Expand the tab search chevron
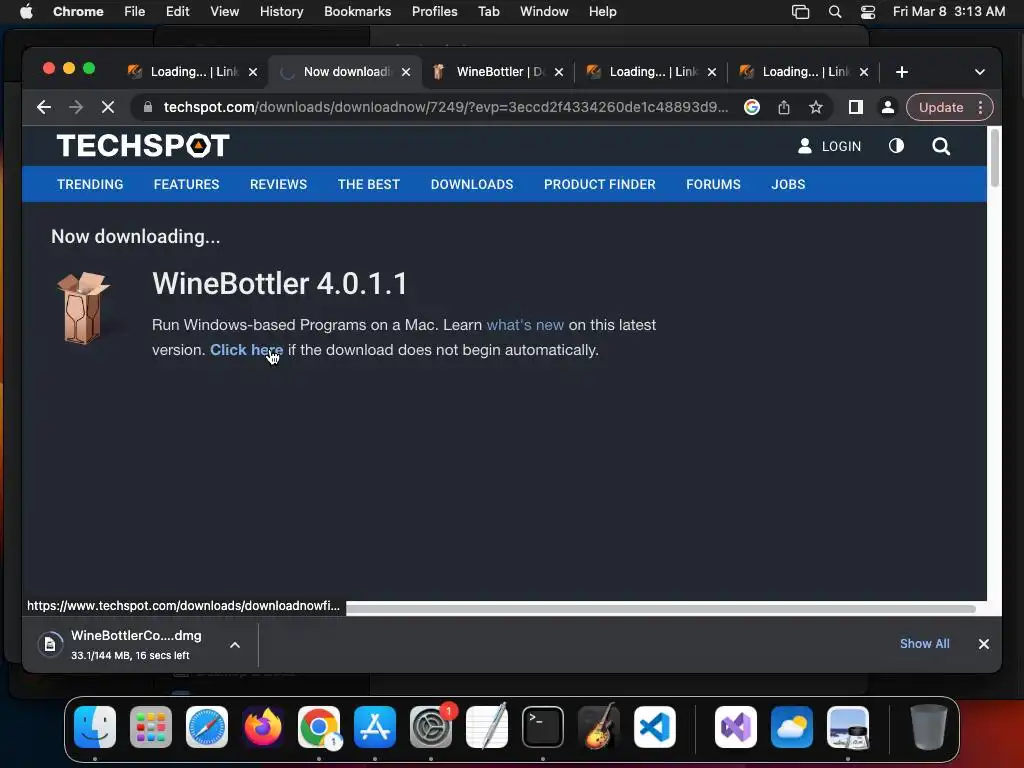 (x=980, y=72)
